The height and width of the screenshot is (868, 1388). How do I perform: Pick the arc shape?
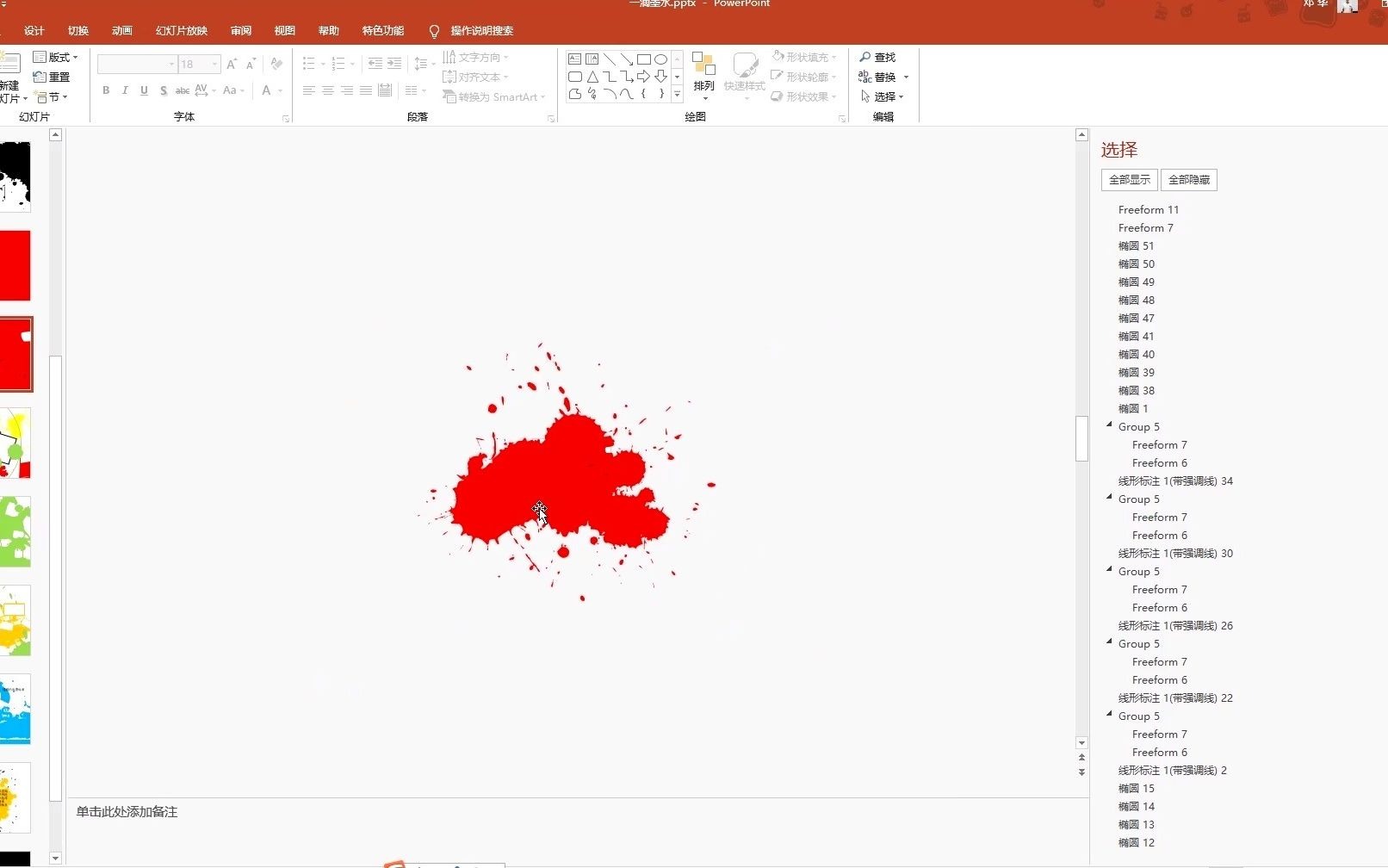(609, 94)
